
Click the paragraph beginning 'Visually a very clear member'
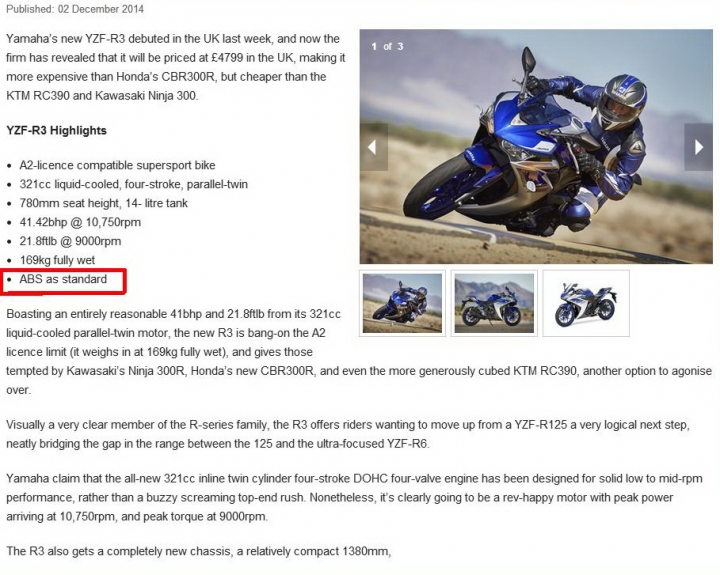pos(348,434)
